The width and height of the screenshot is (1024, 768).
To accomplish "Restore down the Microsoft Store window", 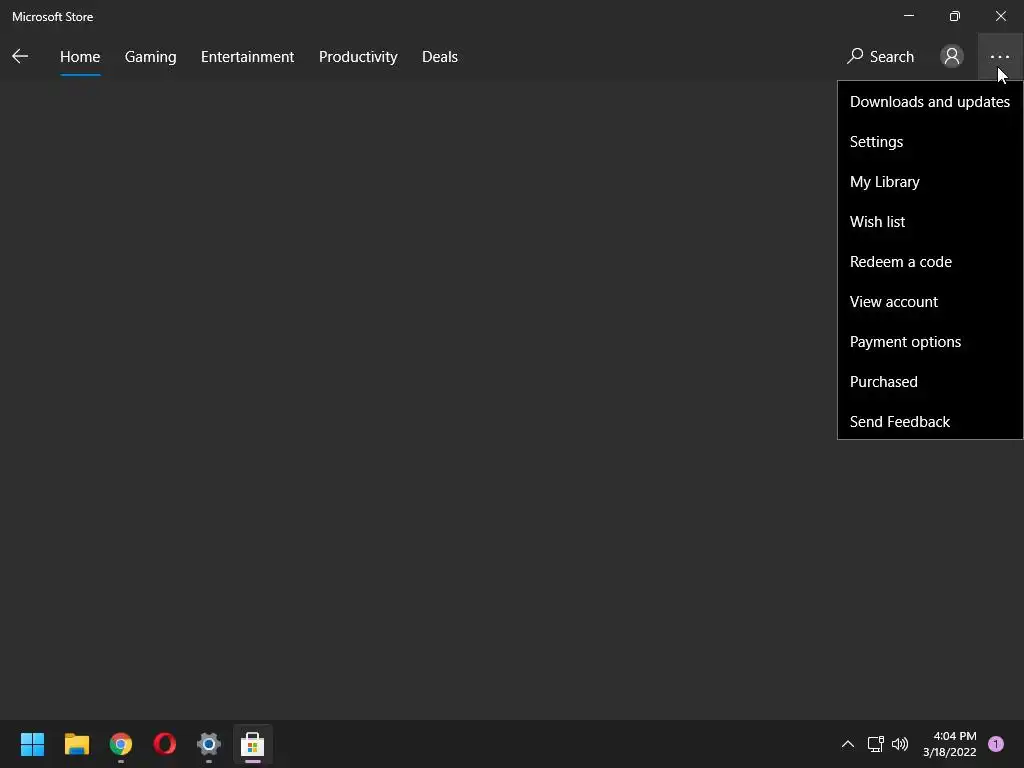I will [x=955, y=16].
